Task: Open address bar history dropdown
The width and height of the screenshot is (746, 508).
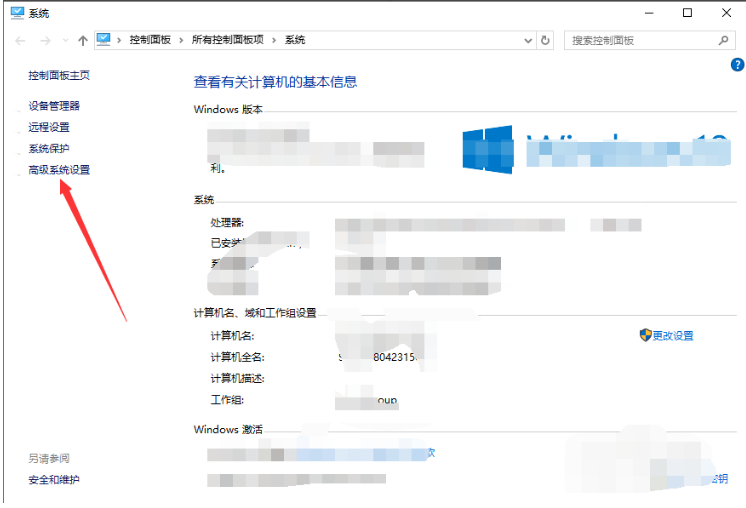Action: click(x=528, y=41)
